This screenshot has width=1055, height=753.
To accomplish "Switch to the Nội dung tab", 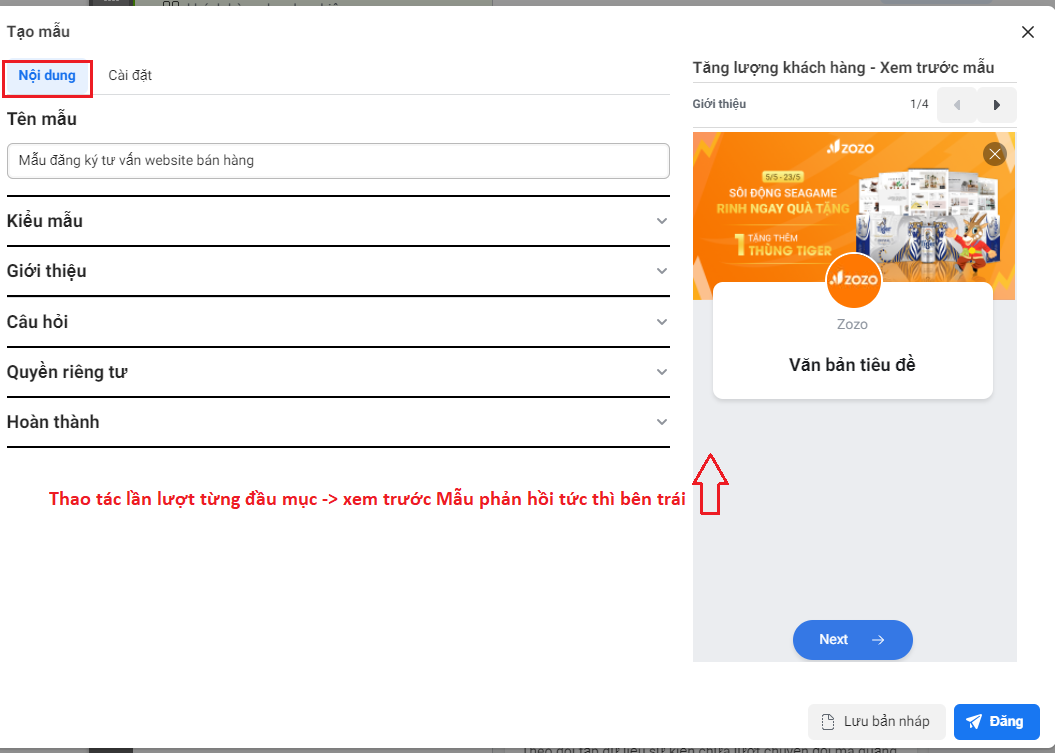I will point(47,76).
